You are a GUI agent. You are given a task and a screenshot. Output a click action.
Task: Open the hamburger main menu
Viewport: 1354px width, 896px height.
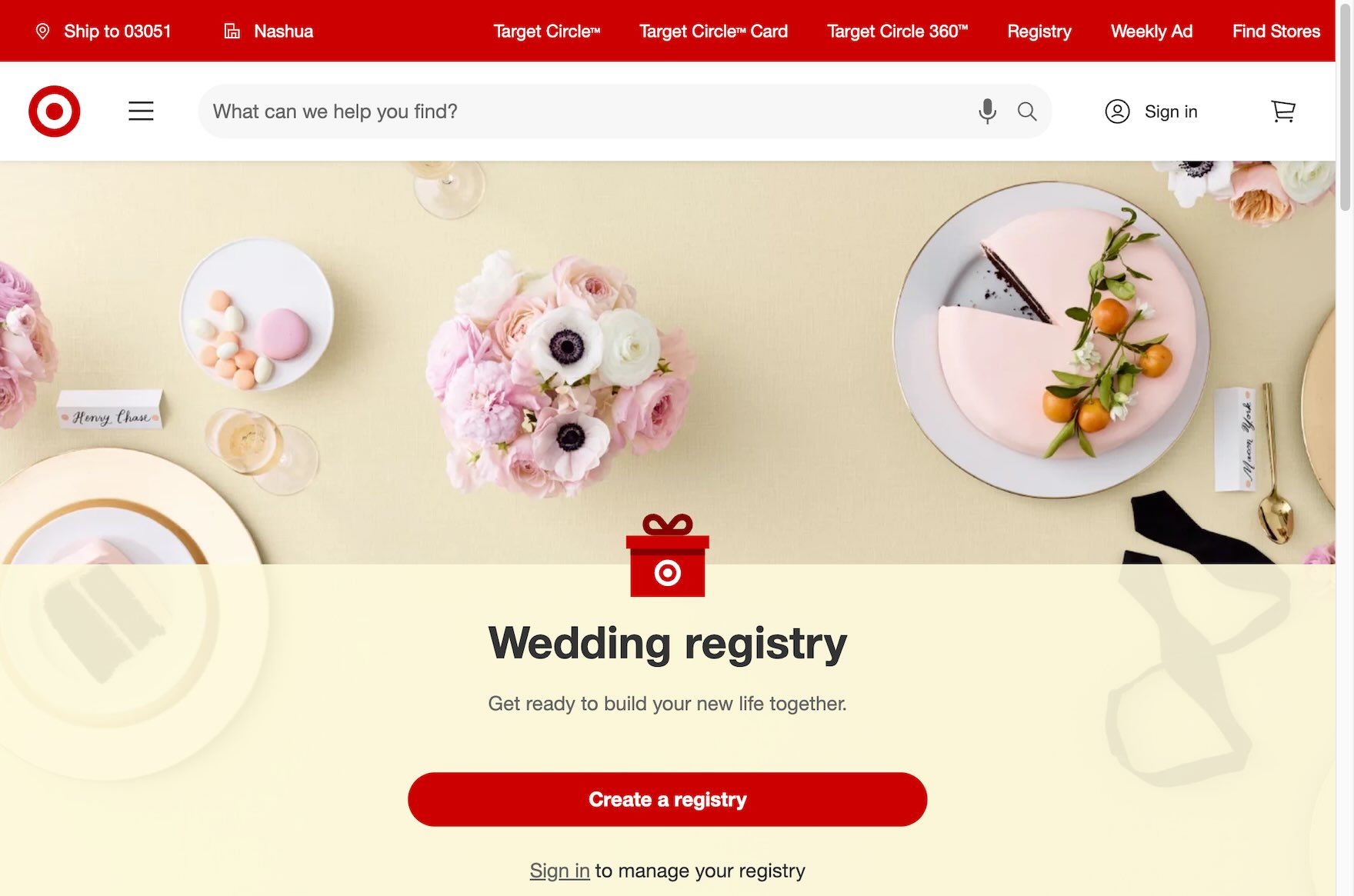tap(141, 112)
